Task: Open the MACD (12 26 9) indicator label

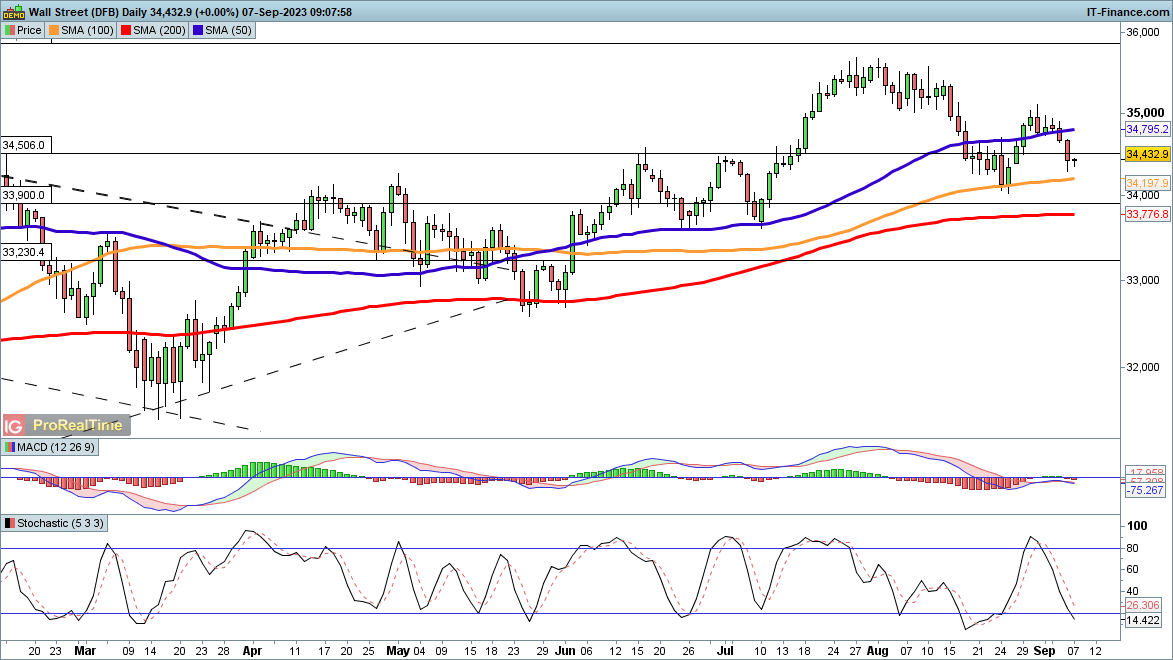Action: [55, 445]
